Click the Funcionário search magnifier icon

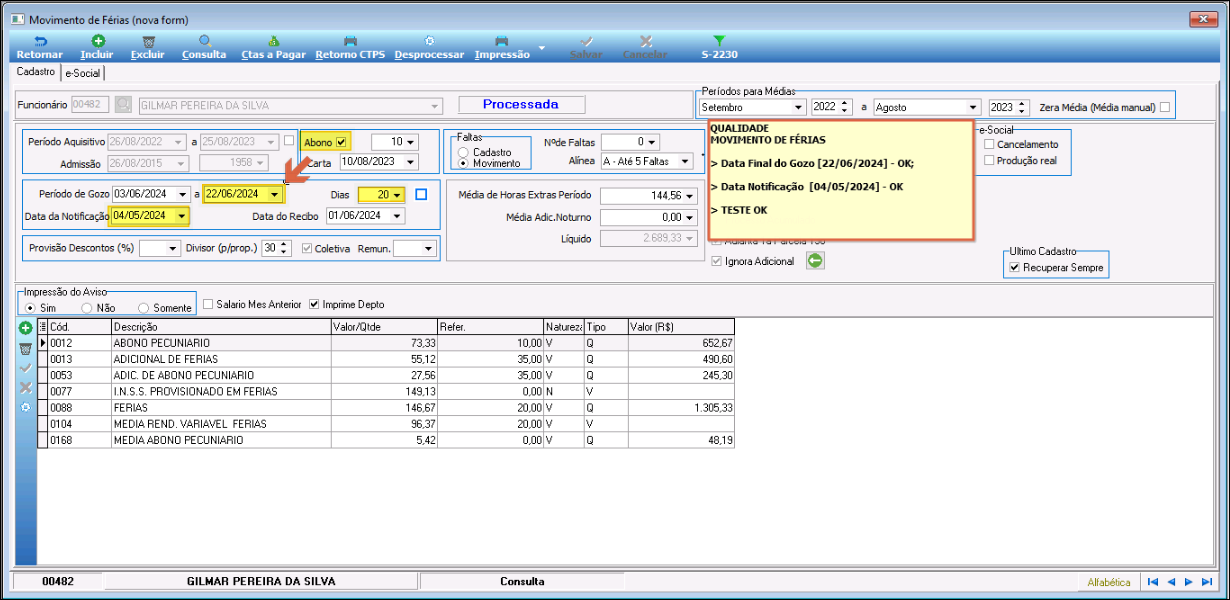123,104
